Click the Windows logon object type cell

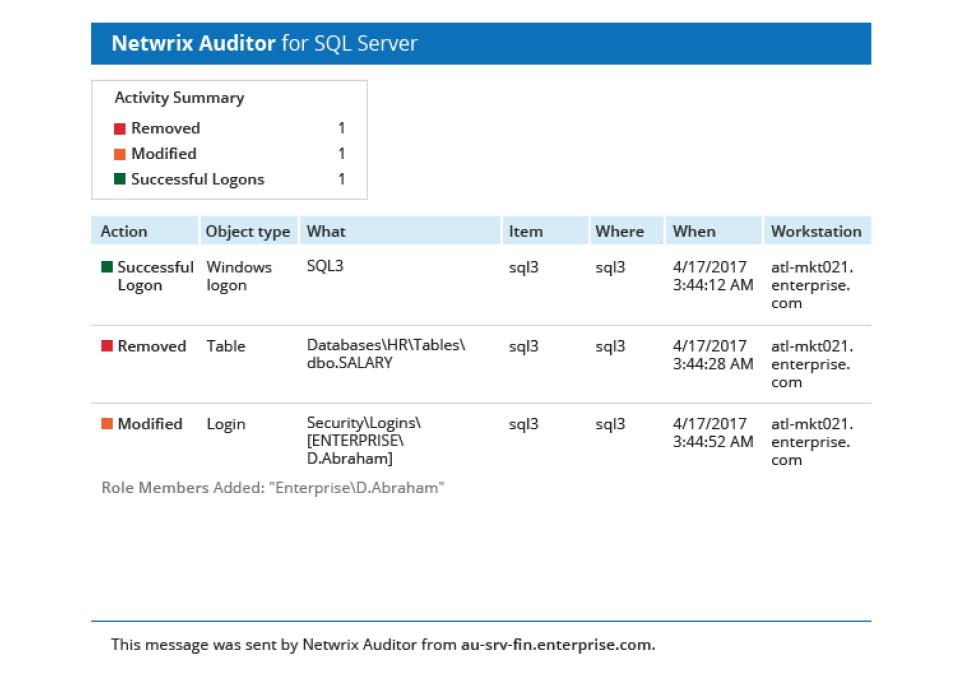coord(239,276)
